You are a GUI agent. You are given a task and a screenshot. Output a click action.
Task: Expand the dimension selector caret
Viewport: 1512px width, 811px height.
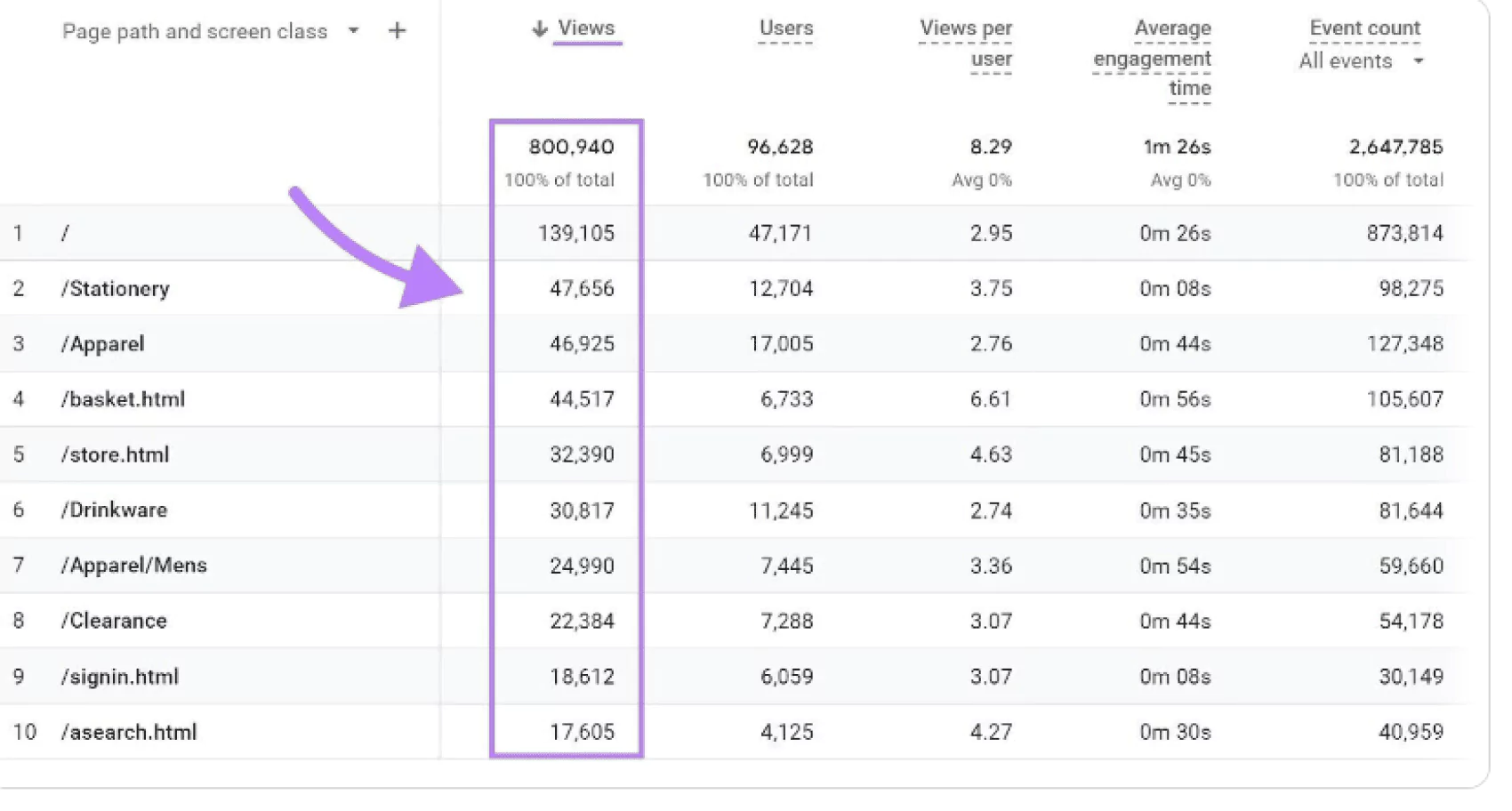(x=353, y=31)
